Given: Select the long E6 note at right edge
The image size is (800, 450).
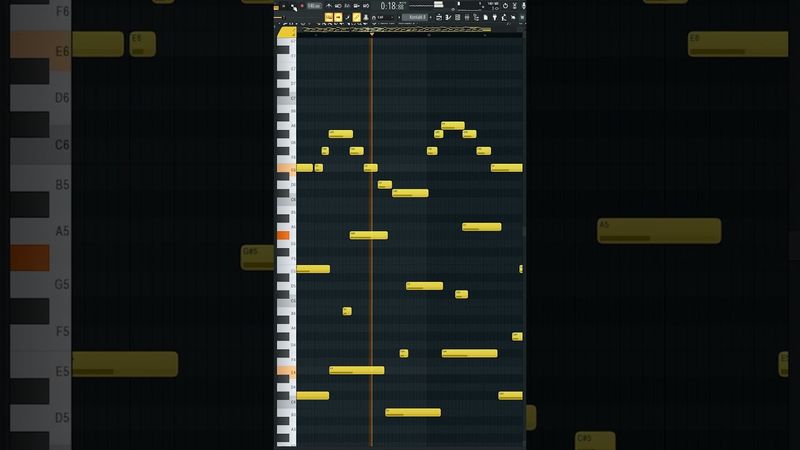Looking at the screenshot, I should click(x=507, y=167).
